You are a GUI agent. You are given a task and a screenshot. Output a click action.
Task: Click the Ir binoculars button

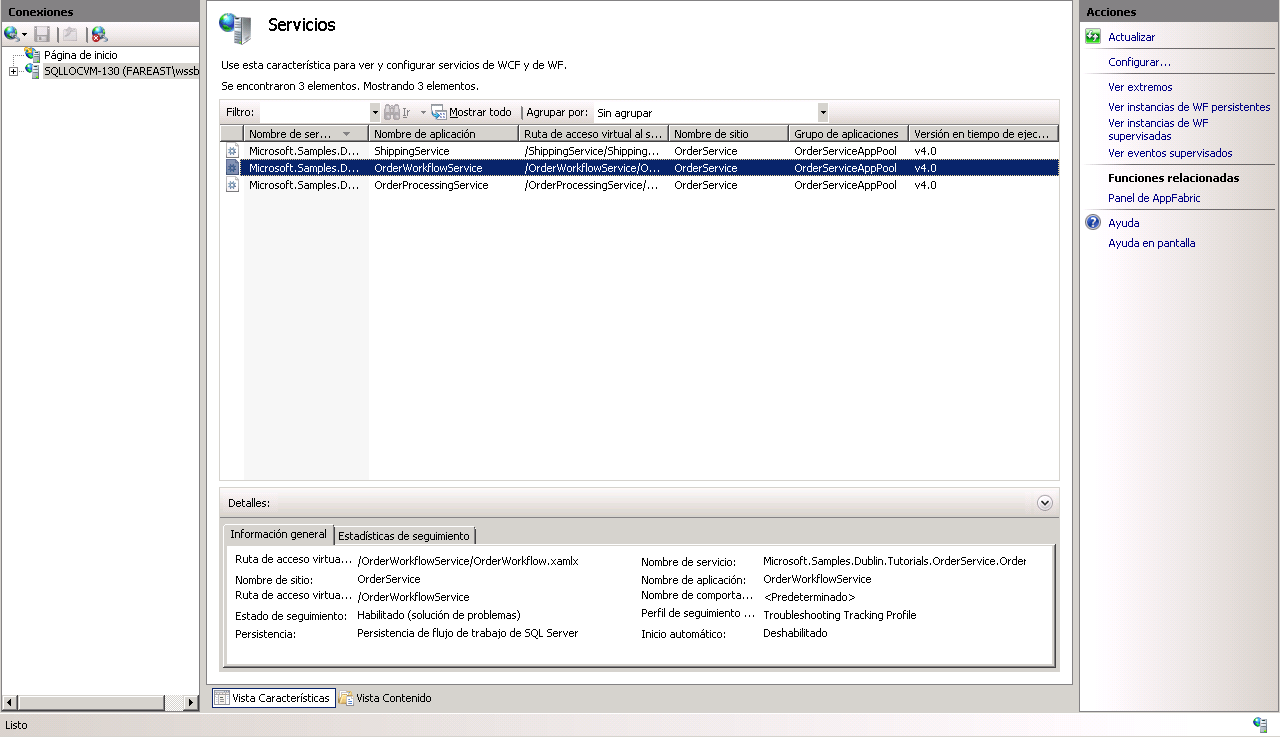click(x=397, y=113)
